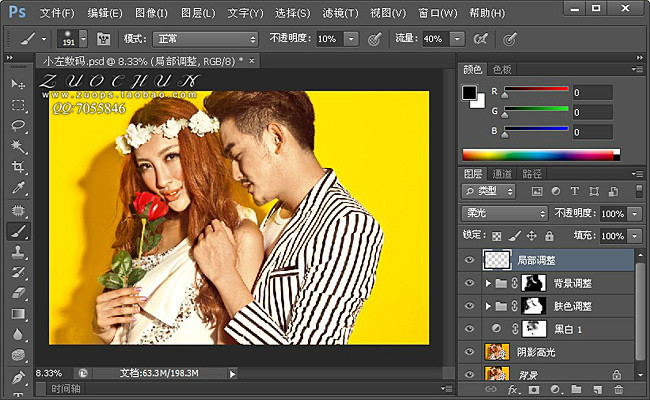
Task: Filter layers by adjustment type icon
Action: 556,191
